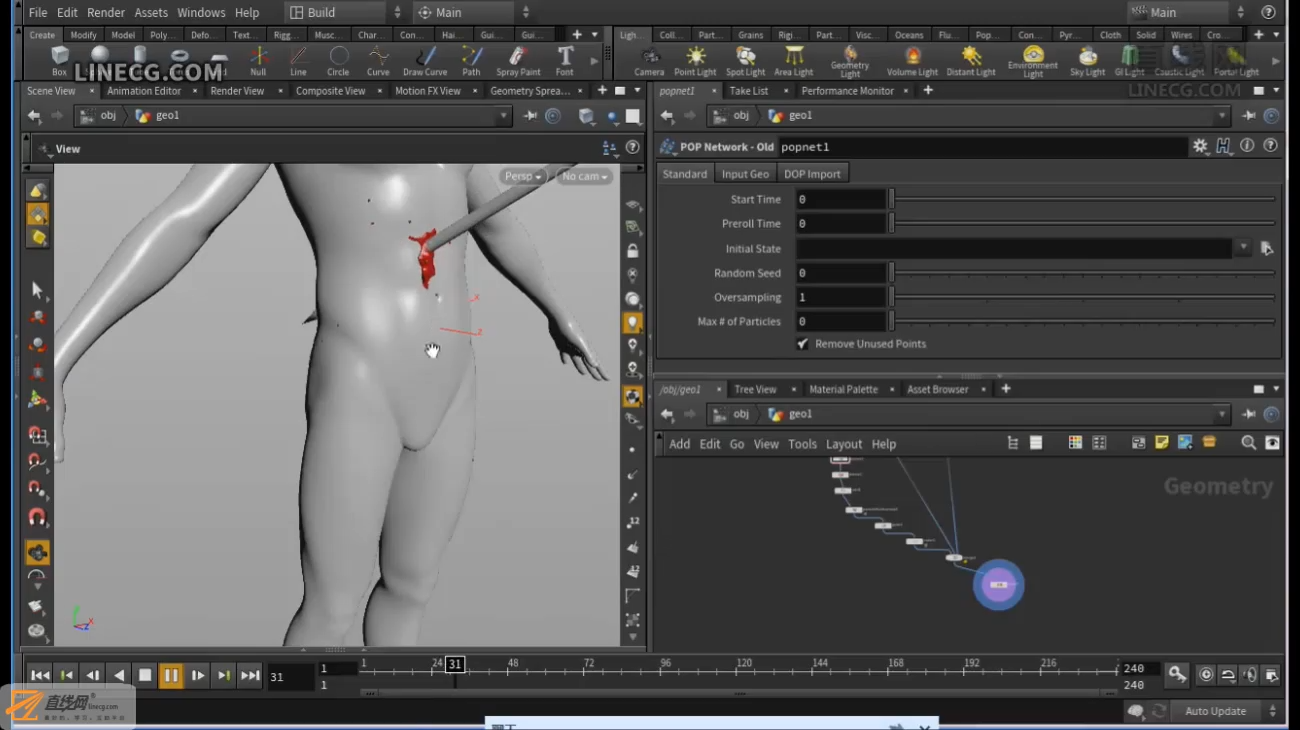The width and height of the screenshot is (1300, 730).
Task: Choose the Spray Paint tool
Action: (518, 60)
